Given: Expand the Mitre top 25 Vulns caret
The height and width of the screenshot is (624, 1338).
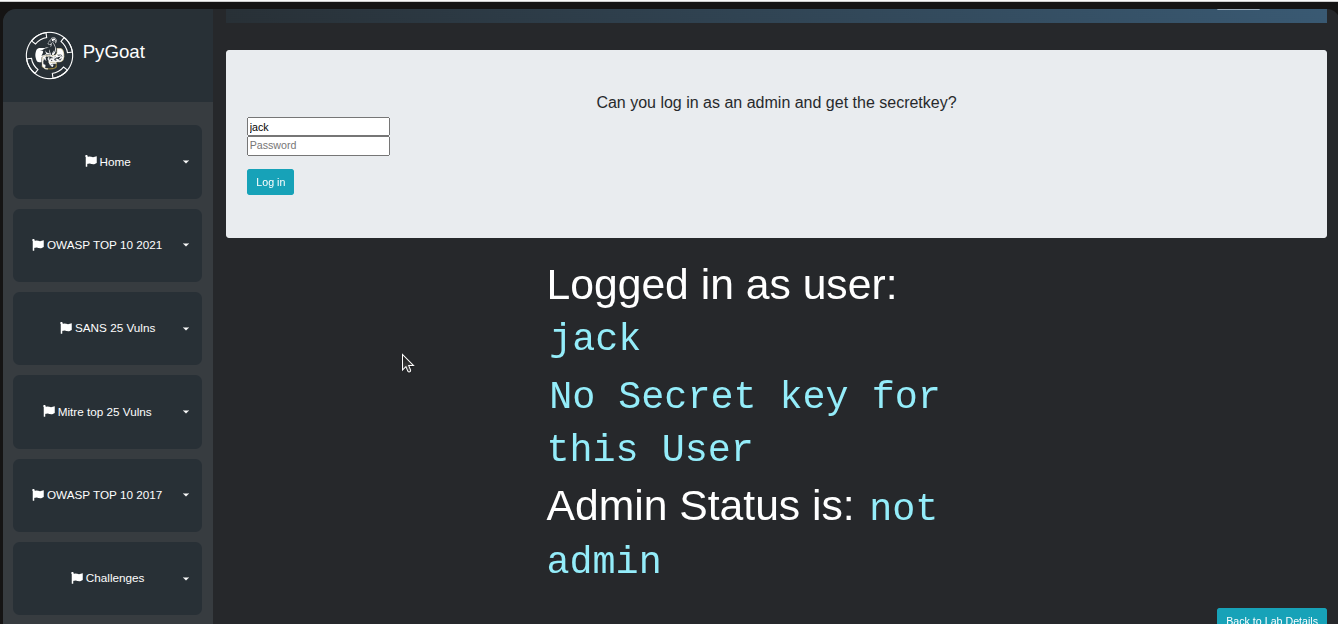Looking at the screenshot, I should [x=186, y=412].
